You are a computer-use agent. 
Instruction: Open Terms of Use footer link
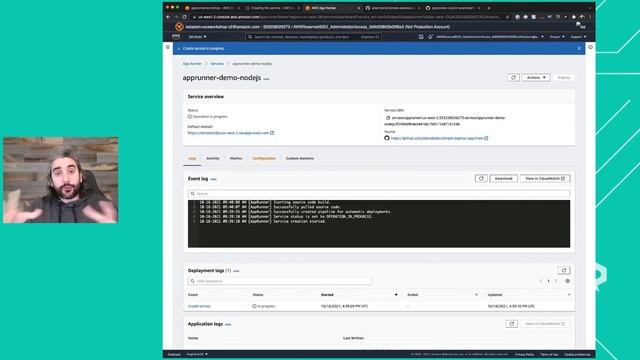tap(549, 354)
